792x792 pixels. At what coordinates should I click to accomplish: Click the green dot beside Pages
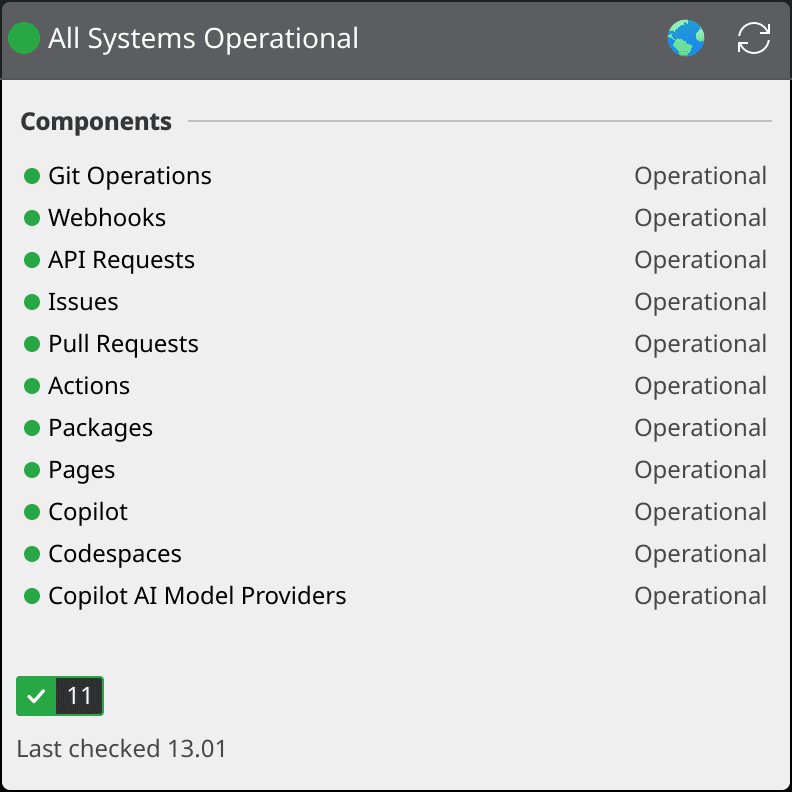click(x=32, y=470)
